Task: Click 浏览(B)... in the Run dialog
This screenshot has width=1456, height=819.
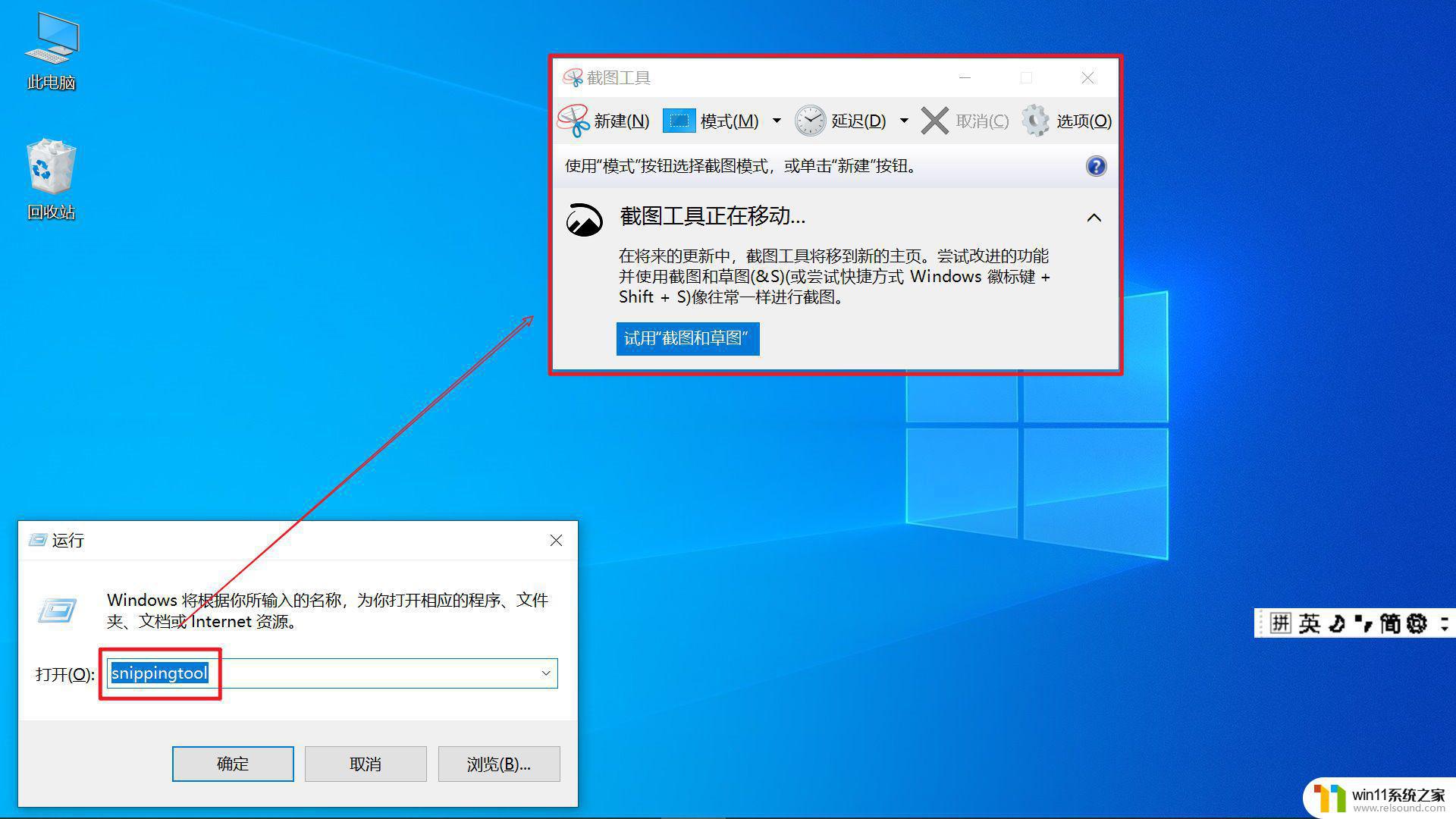Action: coord(499,764)
